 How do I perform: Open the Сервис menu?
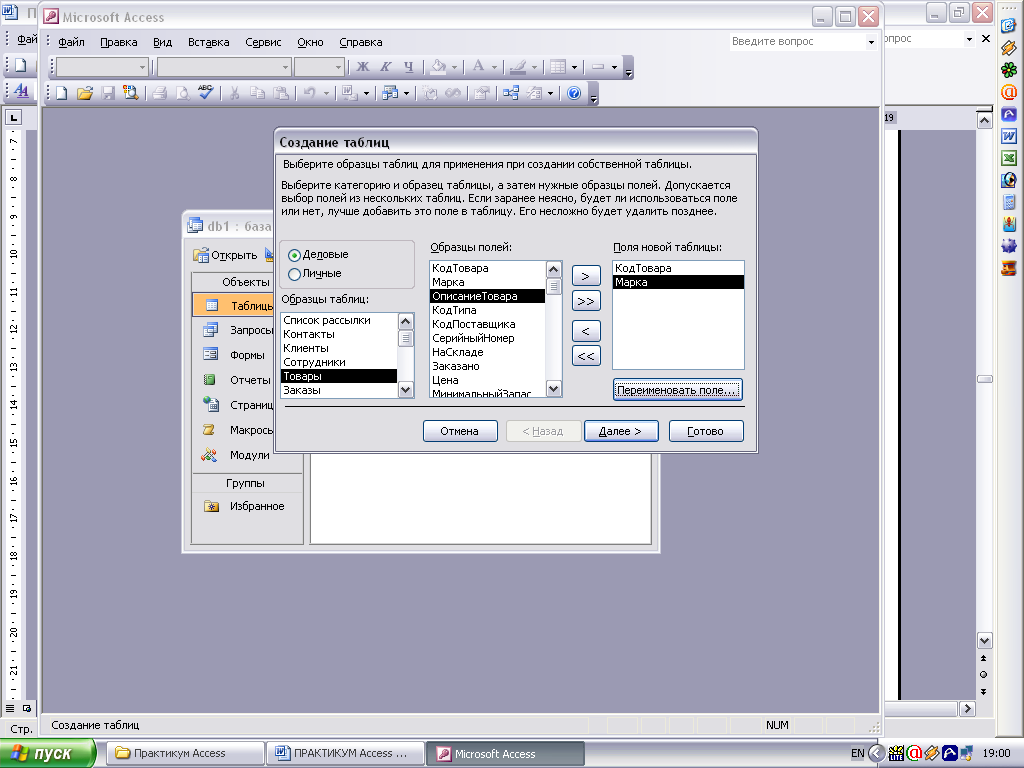(x=263, y=42)
